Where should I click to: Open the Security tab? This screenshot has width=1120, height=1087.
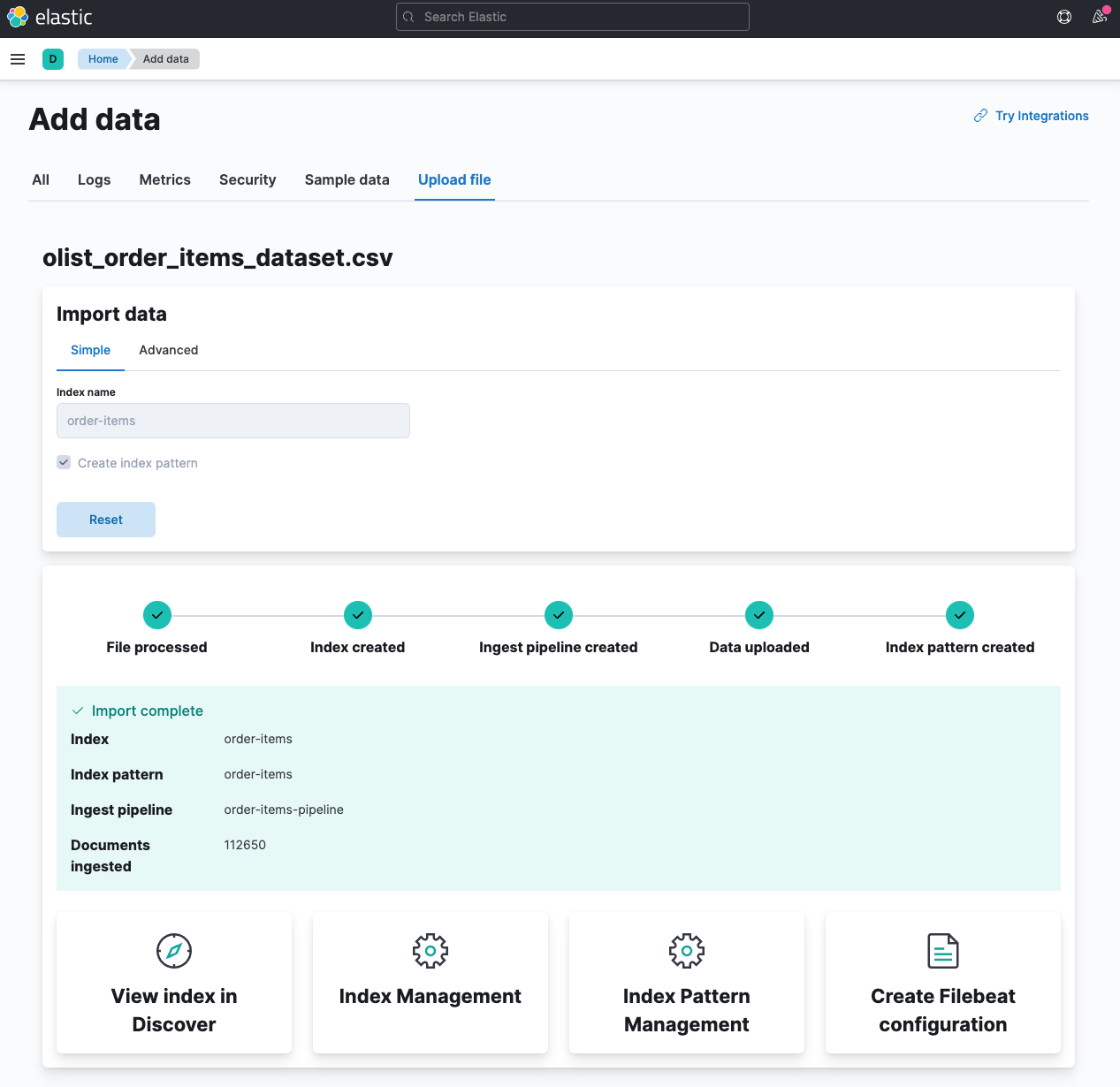pyautogui.click(x=248, y=179)
